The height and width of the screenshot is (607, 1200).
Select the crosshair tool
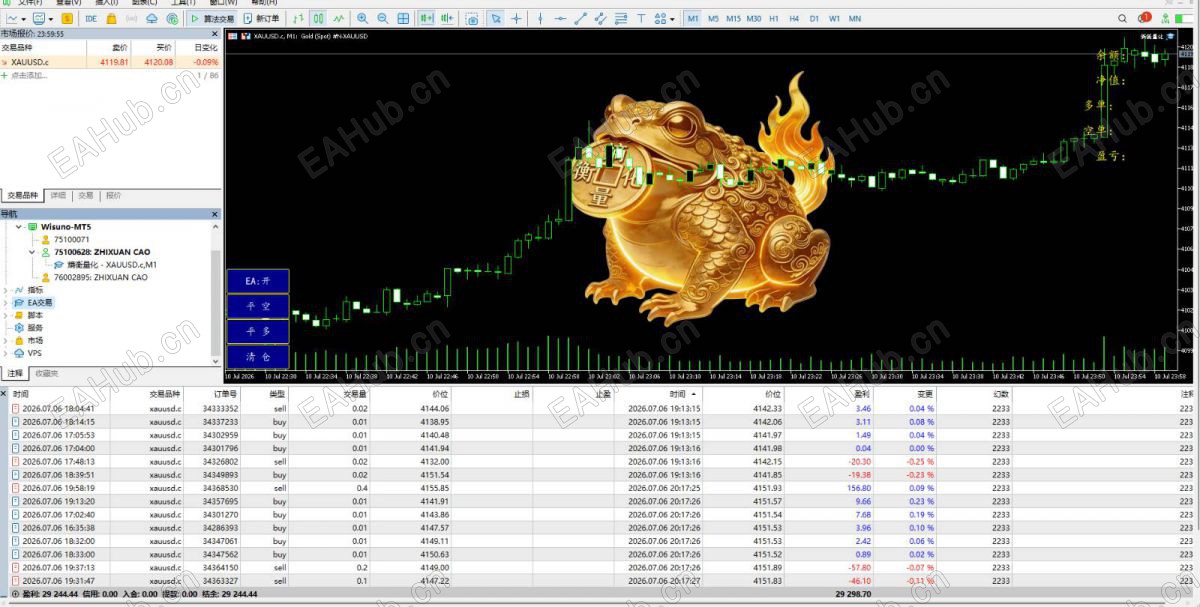pos(517,18)
